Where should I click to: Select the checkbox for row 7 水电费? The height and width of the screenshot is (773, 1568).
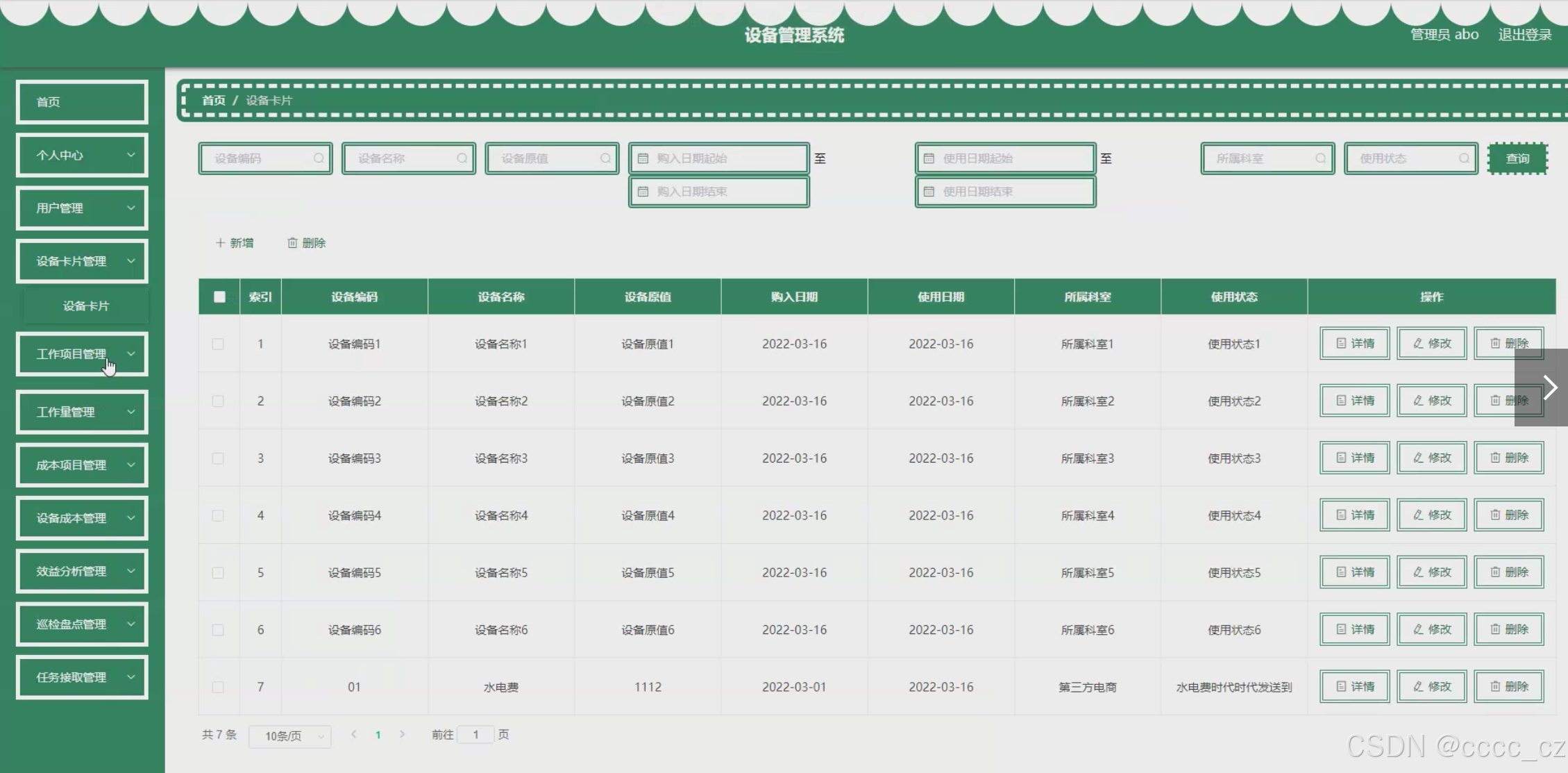pyautogui.click(x=218, y=687)
